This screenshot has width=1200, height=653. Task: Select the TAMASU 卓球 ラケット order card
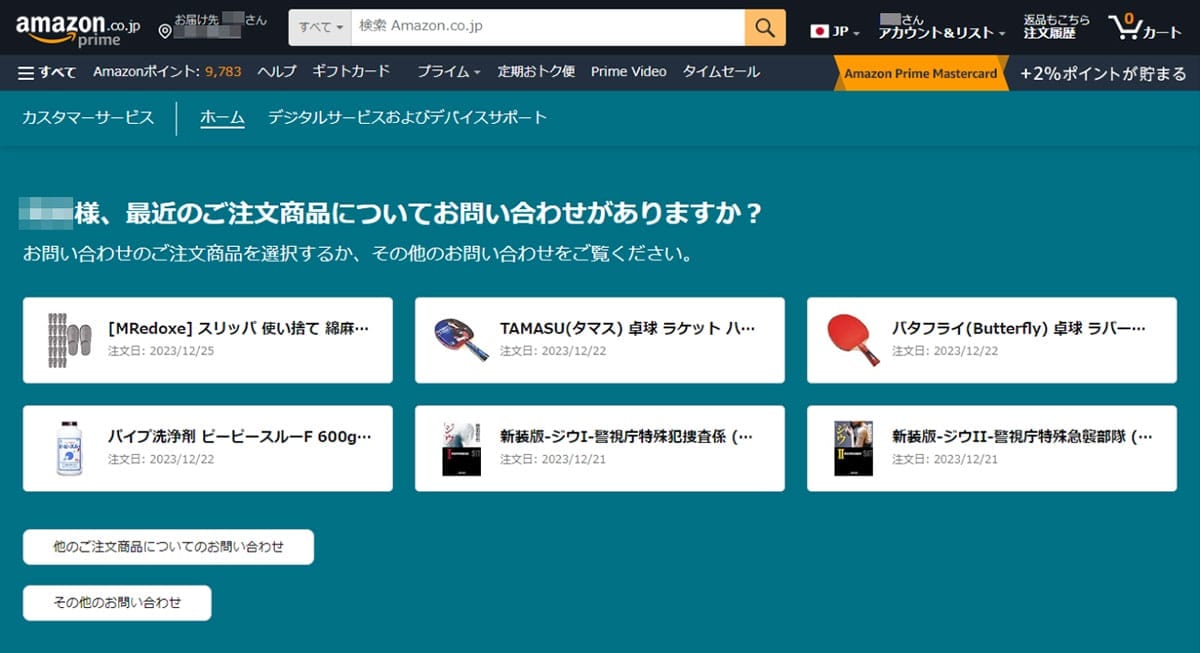[x=598, y=340]
